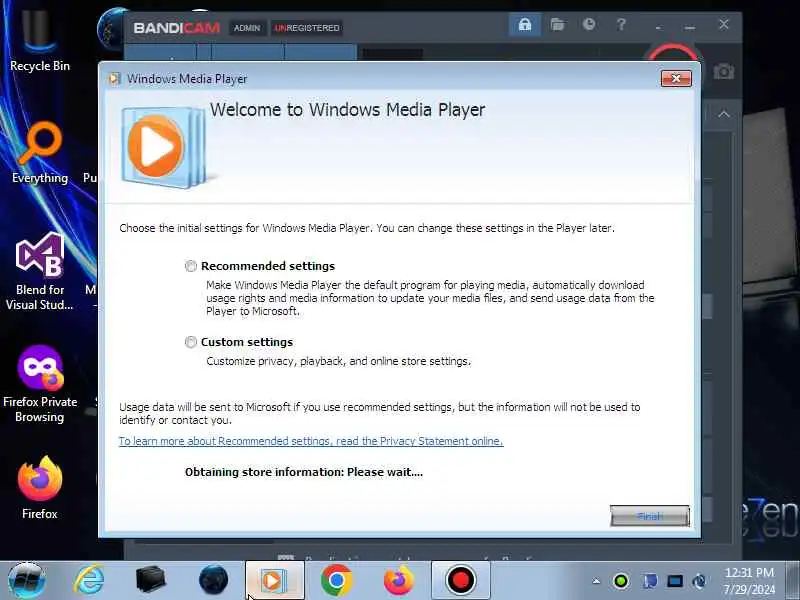
Task: Open the Bandicam help question mark
Action: click(x=621, y=24)
